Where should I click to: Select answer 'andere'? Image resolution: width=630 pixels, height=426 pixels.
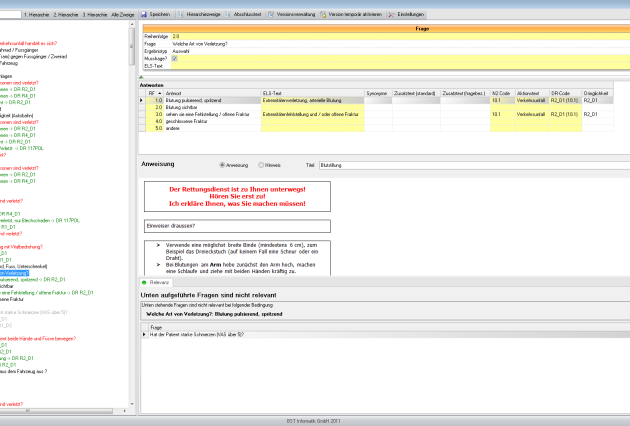(x=213, y=128)
